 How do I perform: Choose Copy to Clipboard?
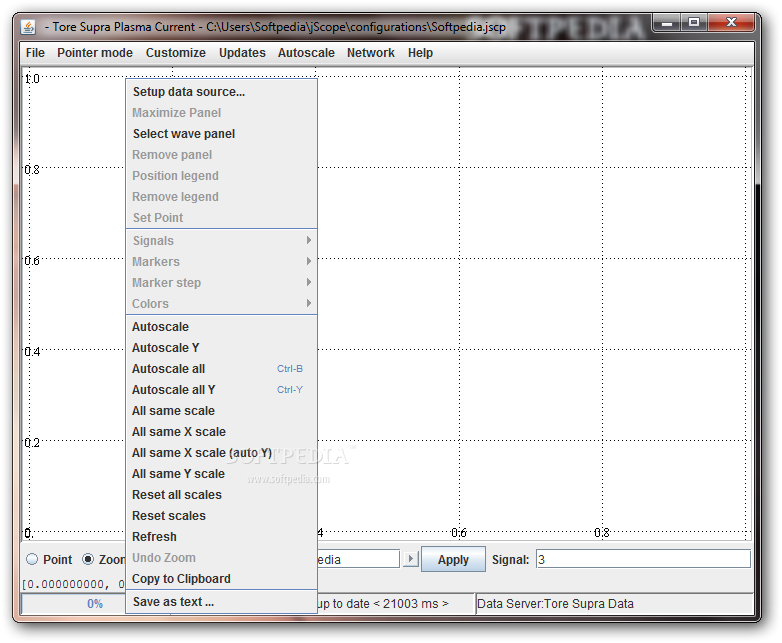tap(221, 579)
